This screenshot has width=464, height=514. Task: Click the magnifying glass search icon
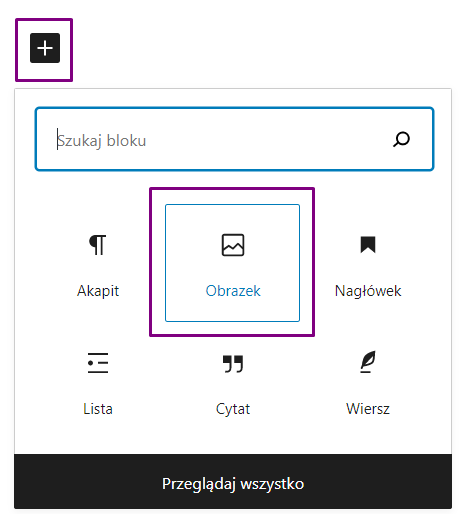(x=401, y=139)
